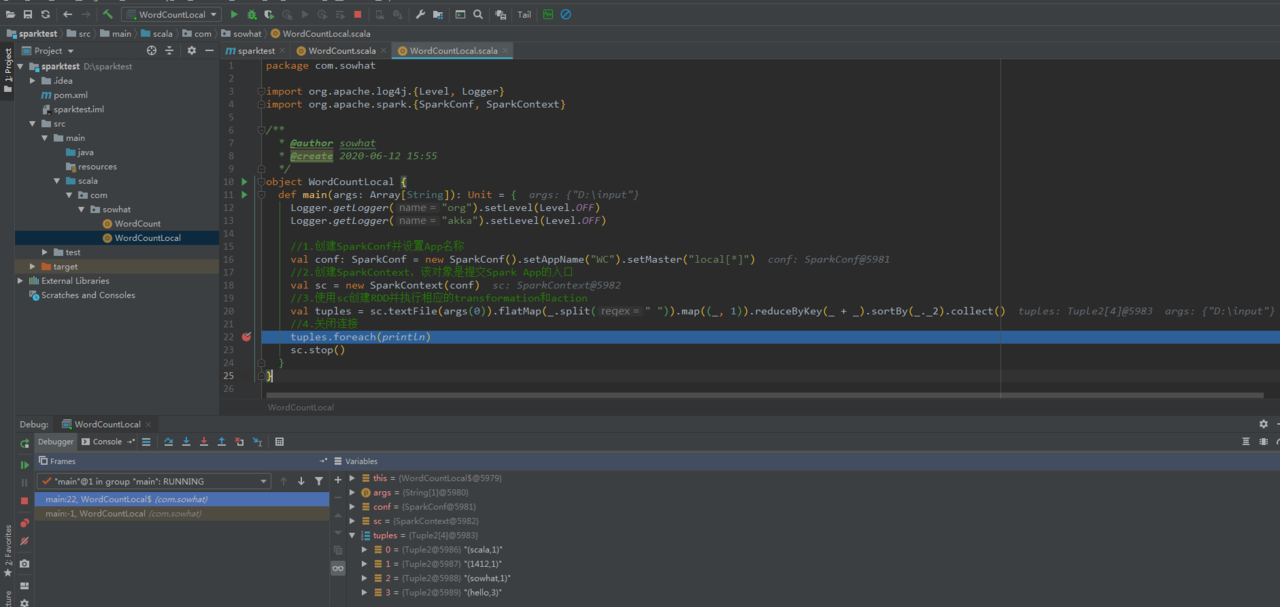Open the main thread selector dropdown

(154, 481)
